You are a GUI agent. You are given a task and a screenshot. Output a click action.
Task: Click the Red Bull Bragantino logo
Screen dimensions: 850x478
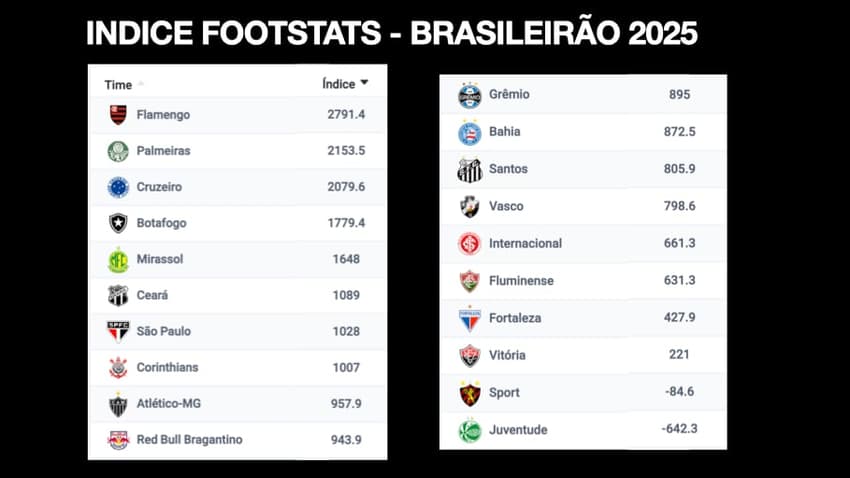pos(118,439)
